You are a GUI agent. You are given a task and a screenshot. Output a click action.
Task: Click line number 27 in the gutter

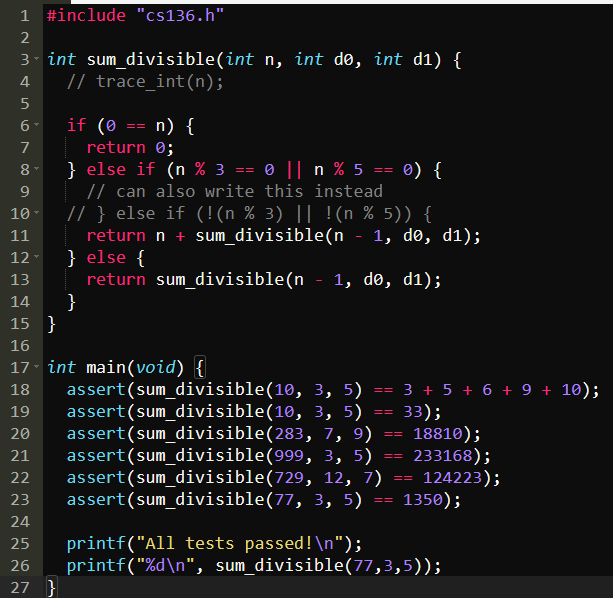tap(19, 587)
